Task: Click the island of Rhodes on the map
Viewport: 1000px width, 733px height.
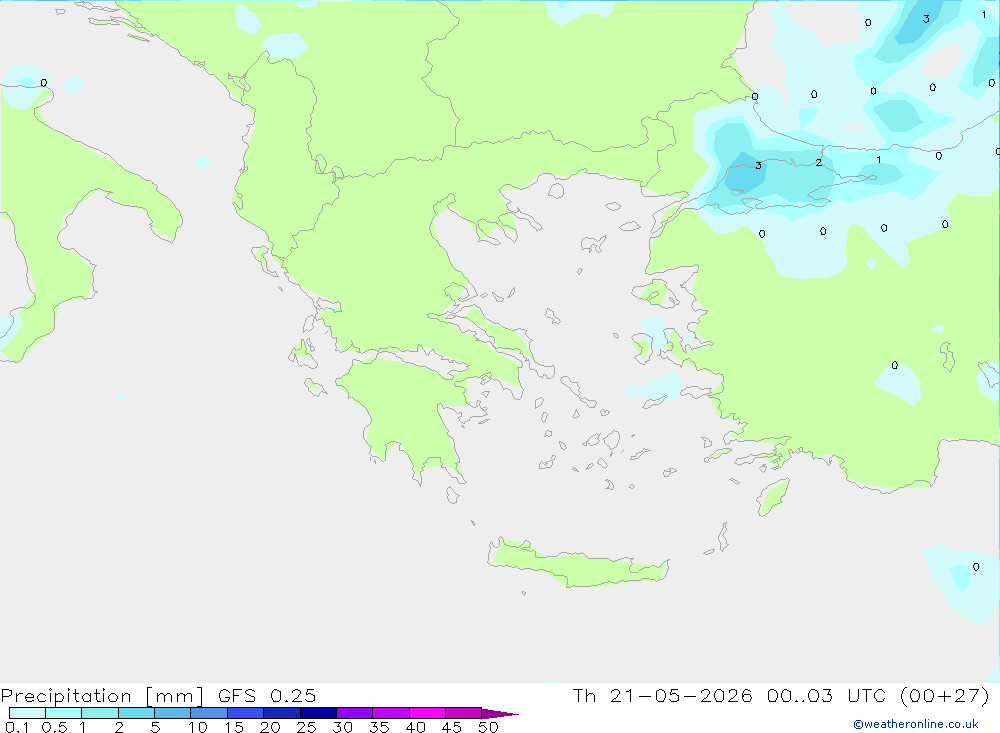Action: [x=773, y=496]
